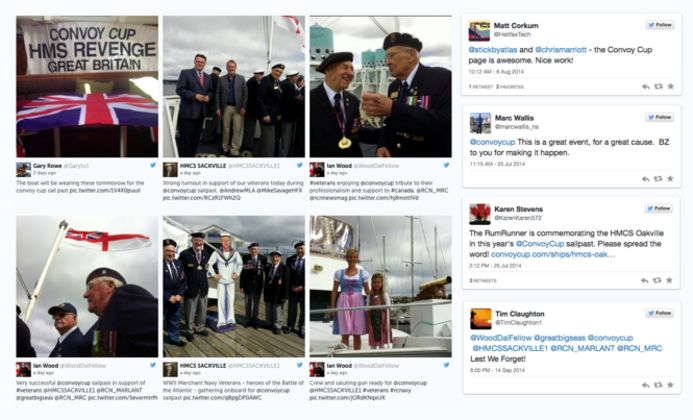Open the Convoy Cup HMS Revenge photo

(87, 87)
